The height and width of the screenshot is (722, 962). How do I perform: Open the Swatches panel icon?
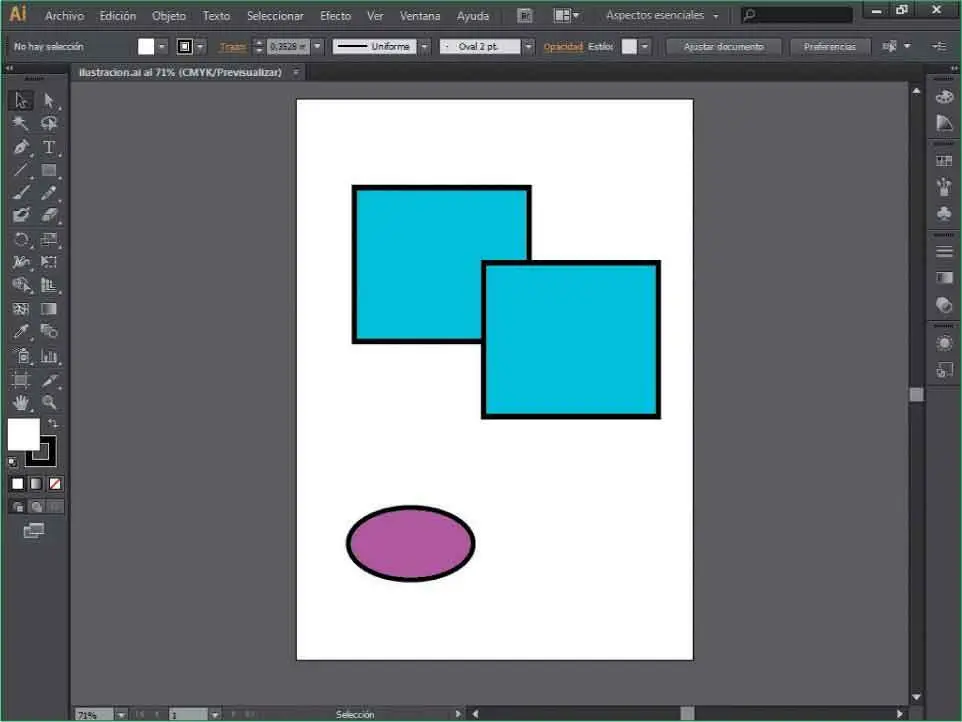point(945,161)
